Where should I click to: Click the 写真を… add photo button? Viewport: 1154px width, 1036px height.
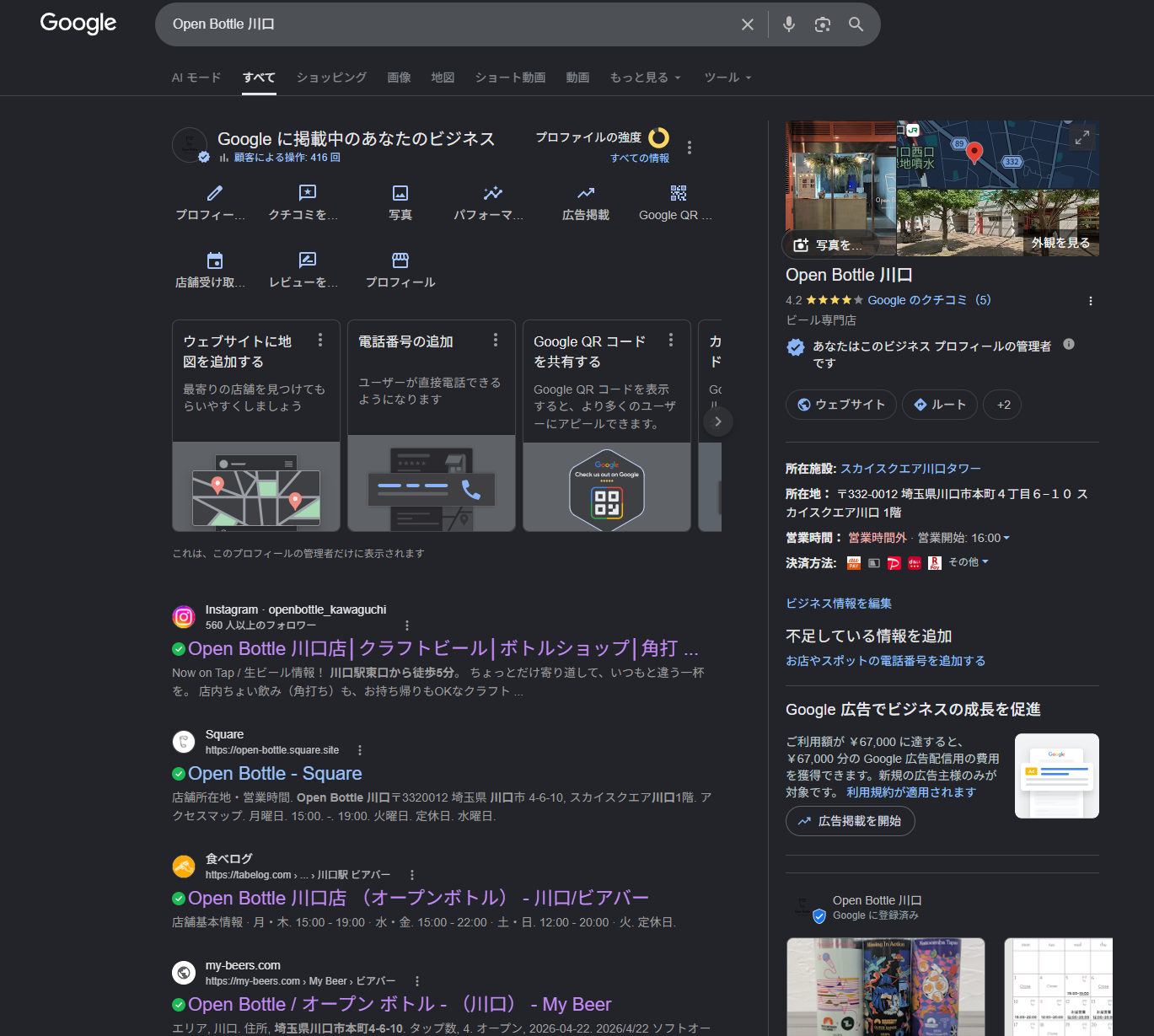tap(831, 244)
